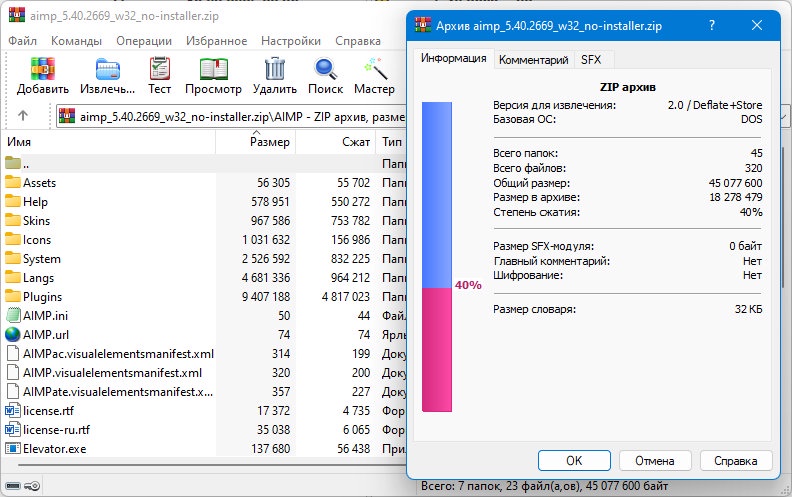This screenshot has height=497, width=792.
Task: Click the drive icon in status bar
Action: pyautogui.click(x=13, y=486)
